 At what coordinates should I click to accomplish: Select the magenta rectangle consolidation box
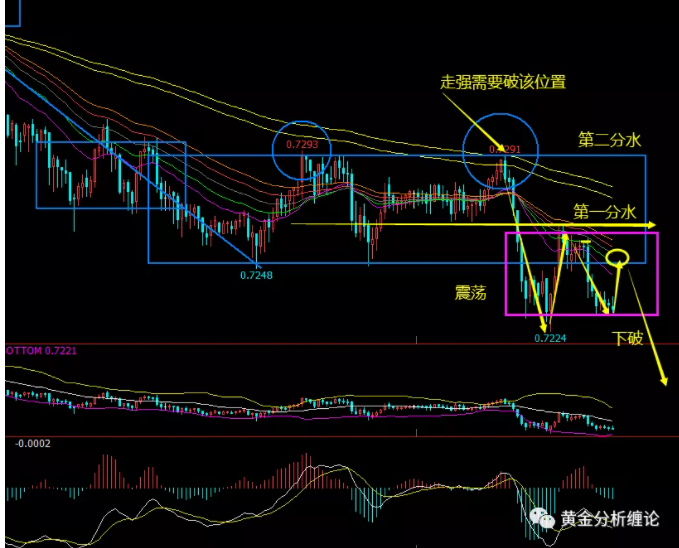pyautogui.click(x=583, y=314)
